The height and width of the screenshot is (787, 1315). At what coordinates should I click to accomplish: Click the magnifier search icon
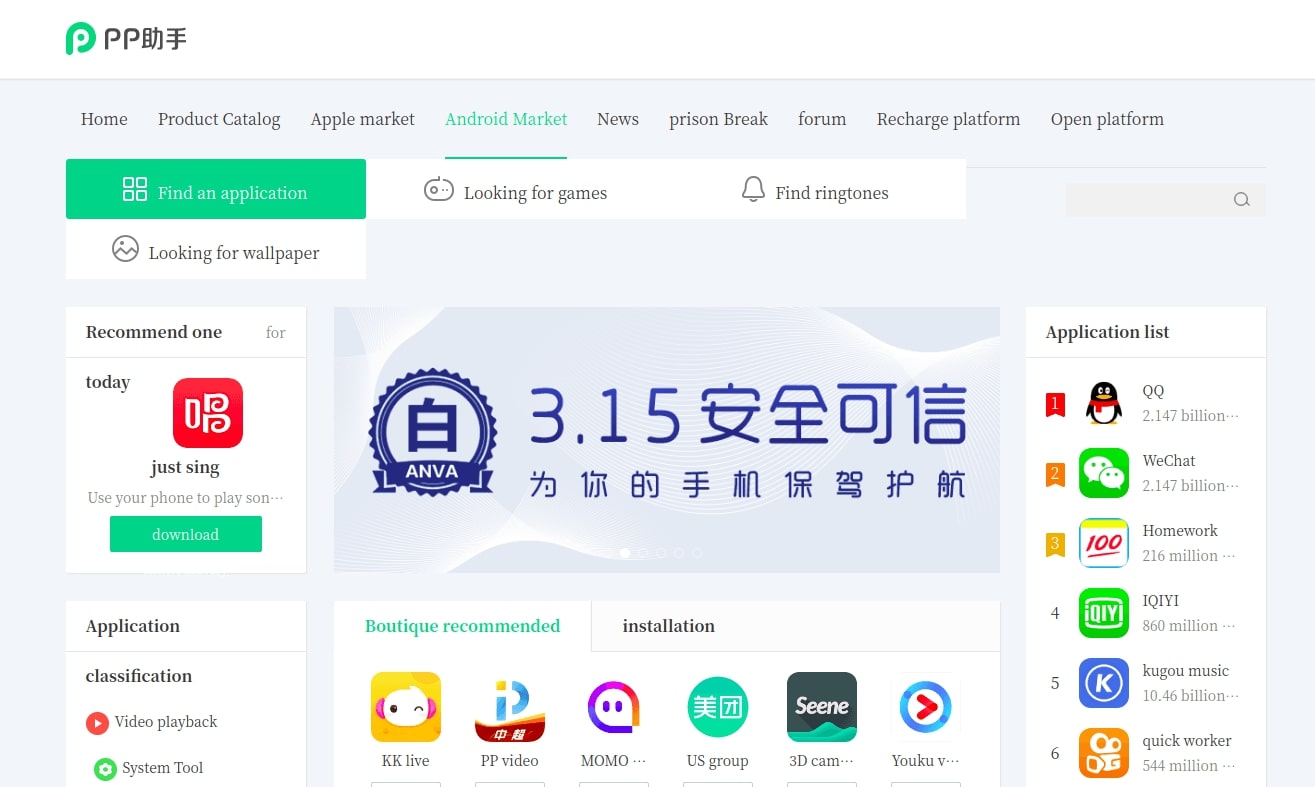pyautogui.click(x=1241, y=200)
